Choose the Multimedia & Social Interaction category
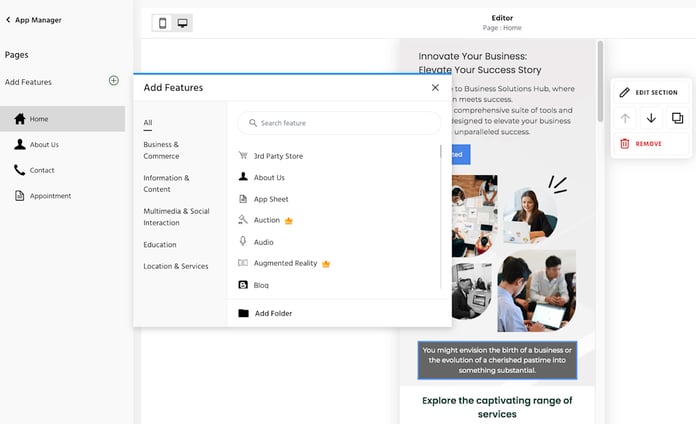This screenshot has width=696, height=424. (x=176, y=216)
